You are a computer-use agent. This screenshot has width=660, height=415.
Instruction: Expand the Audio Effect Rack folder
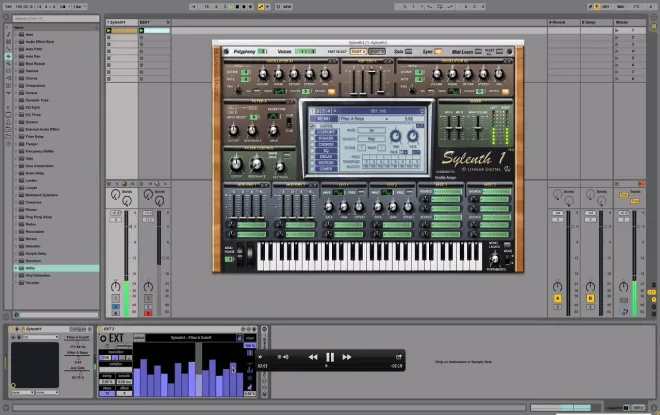click(x=16, y=42)
